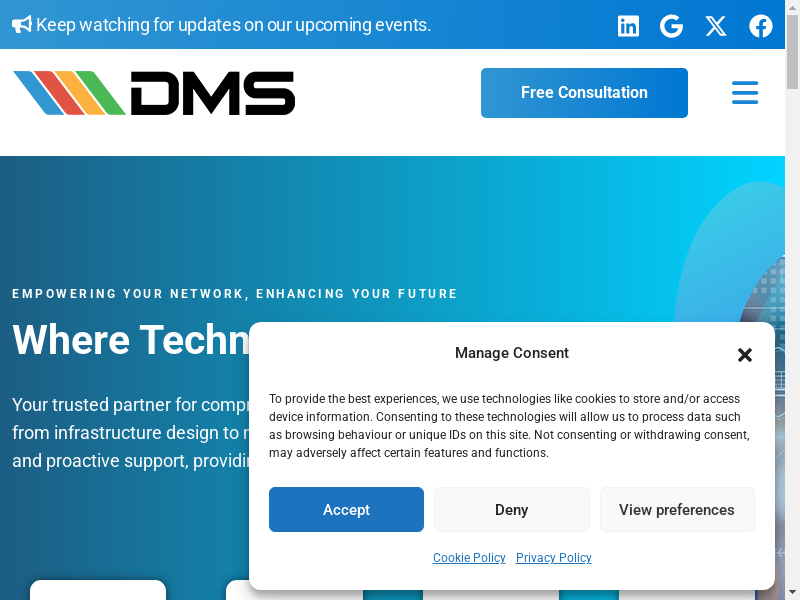Deny cookie consent
Image resolution: width=800 pixels, height=600 pixels.
511,510
